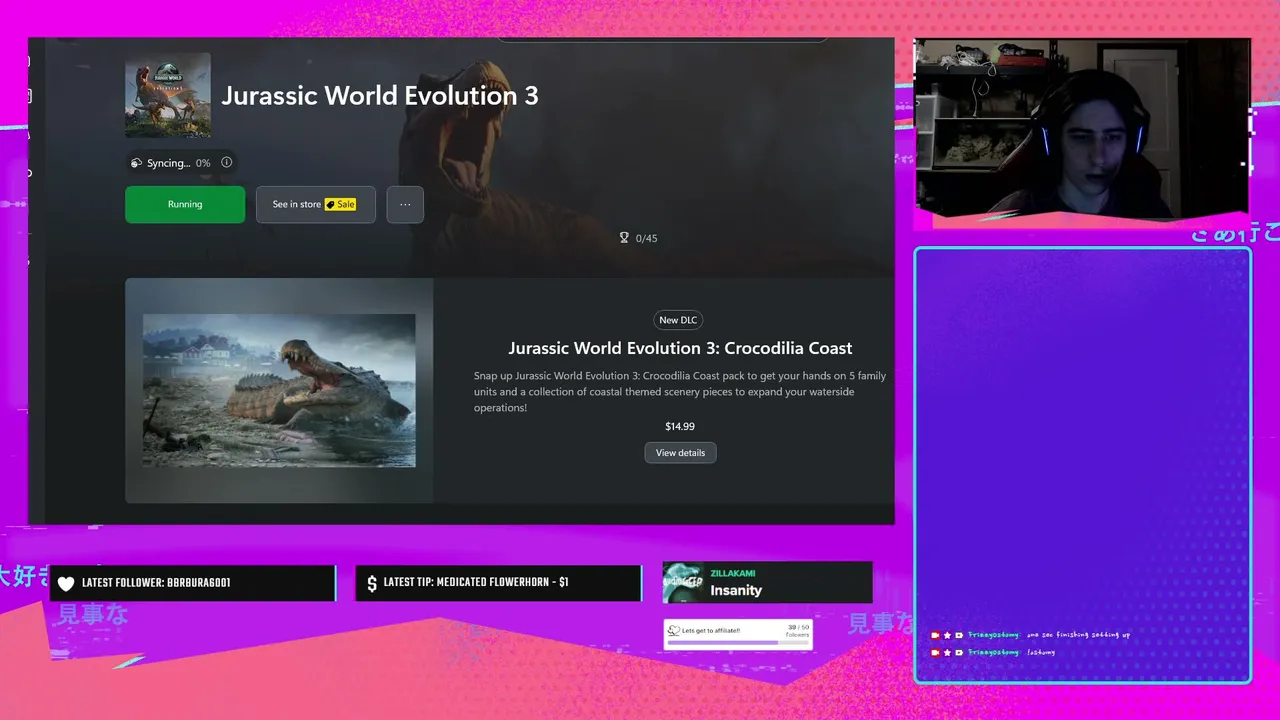Click the cloud sync status icon
This screenshot has height=720, width=1280.
[137, 163]
